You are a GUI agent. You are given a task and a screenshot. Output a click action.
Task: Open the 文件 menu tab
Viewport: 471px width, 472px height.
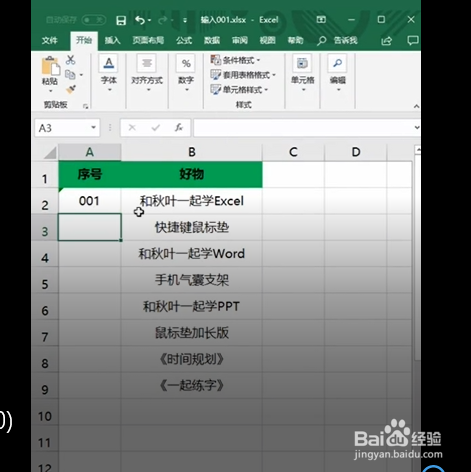49,41
